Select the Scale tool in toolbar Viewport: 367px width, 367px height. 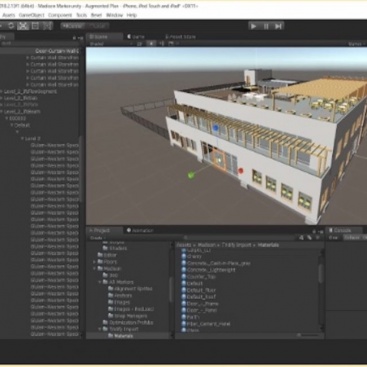tap(23, 26)
